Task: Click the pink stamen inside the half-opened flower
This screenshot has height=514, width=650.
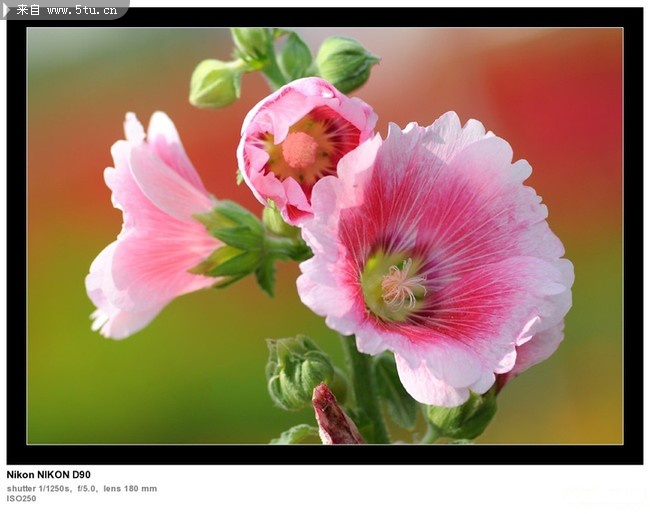Action: 300,151
